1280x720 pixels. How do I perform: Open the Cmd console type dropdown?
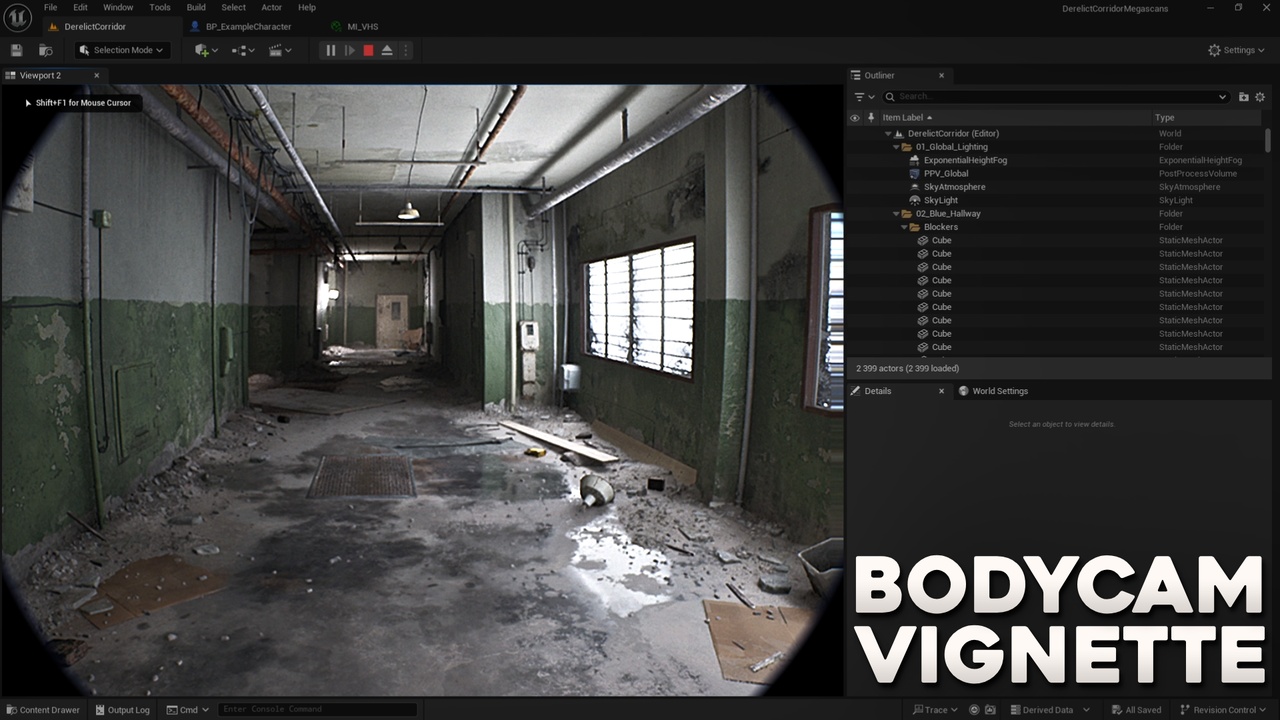(188, 710)
